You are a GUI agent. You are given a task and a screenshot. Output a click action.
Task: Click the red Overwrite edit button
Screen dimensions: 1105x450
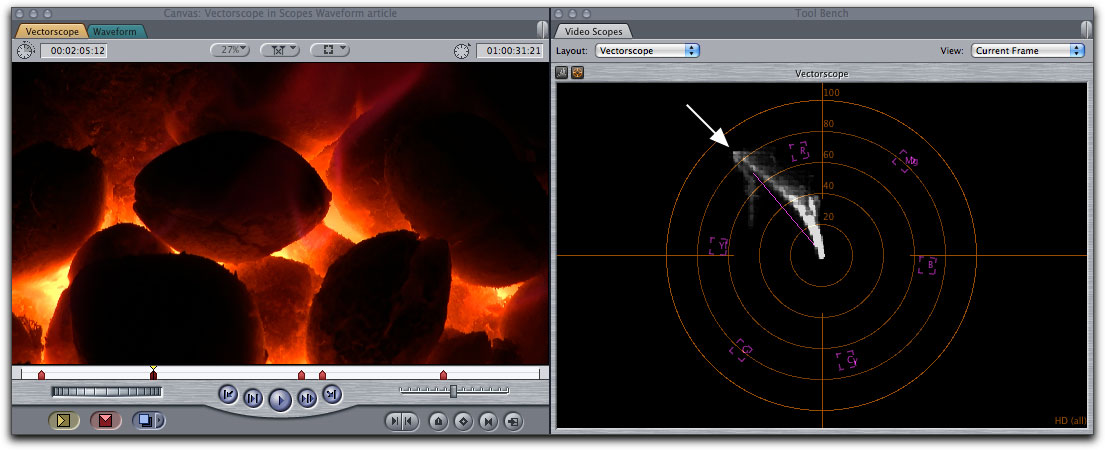[104, 421]
